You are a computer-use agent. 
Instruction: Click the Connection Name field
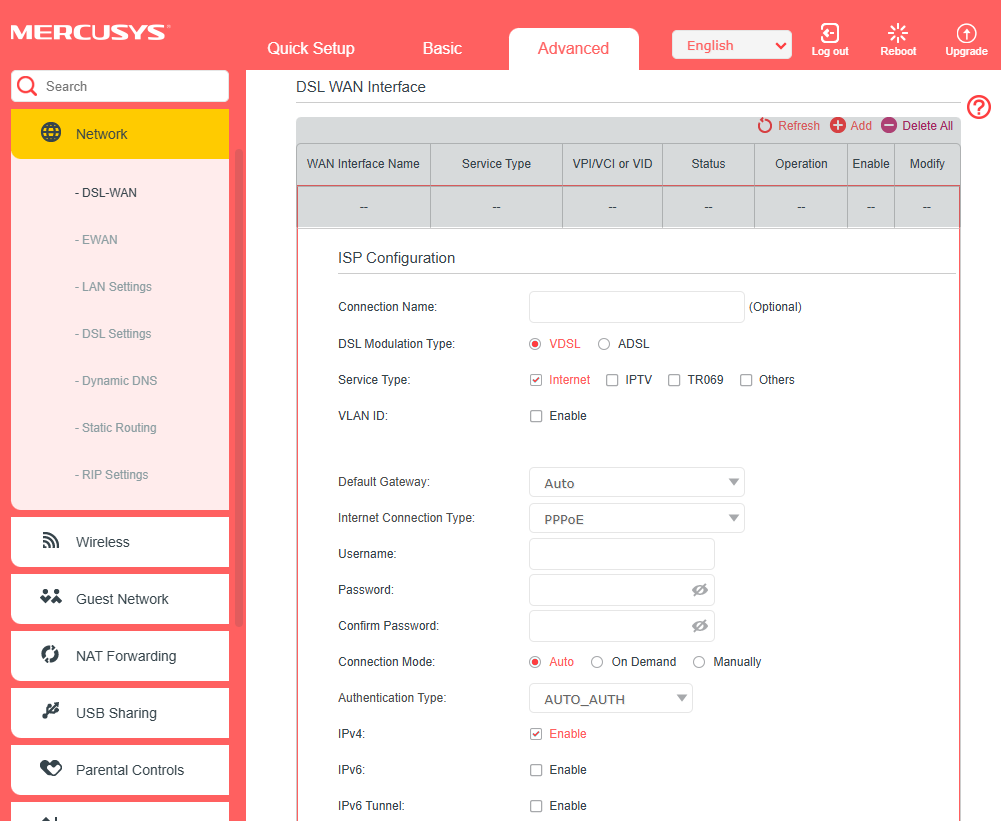click(636, 307)
